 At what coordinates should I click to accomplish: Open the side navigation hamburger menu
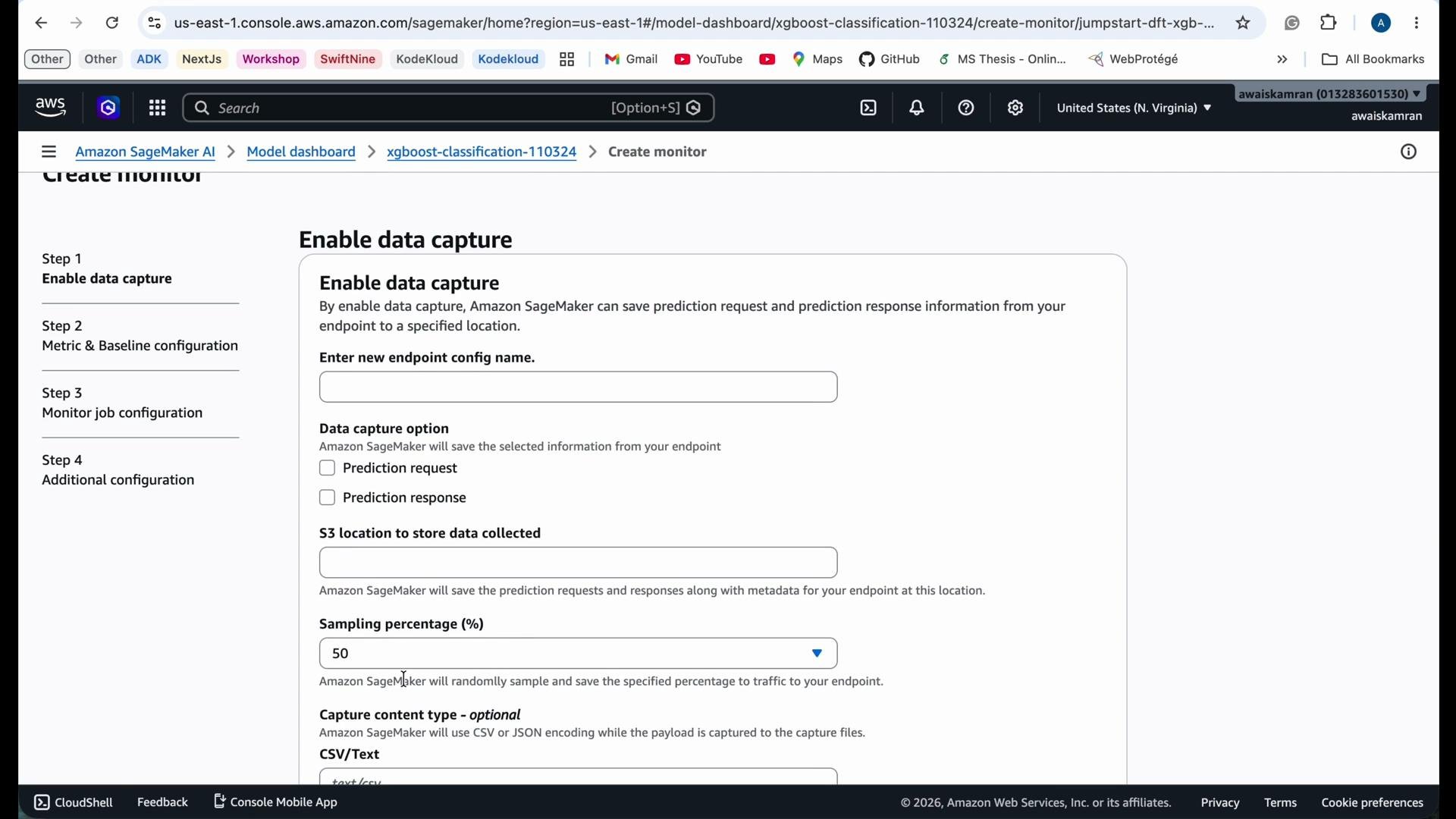(x=49, y=152)
